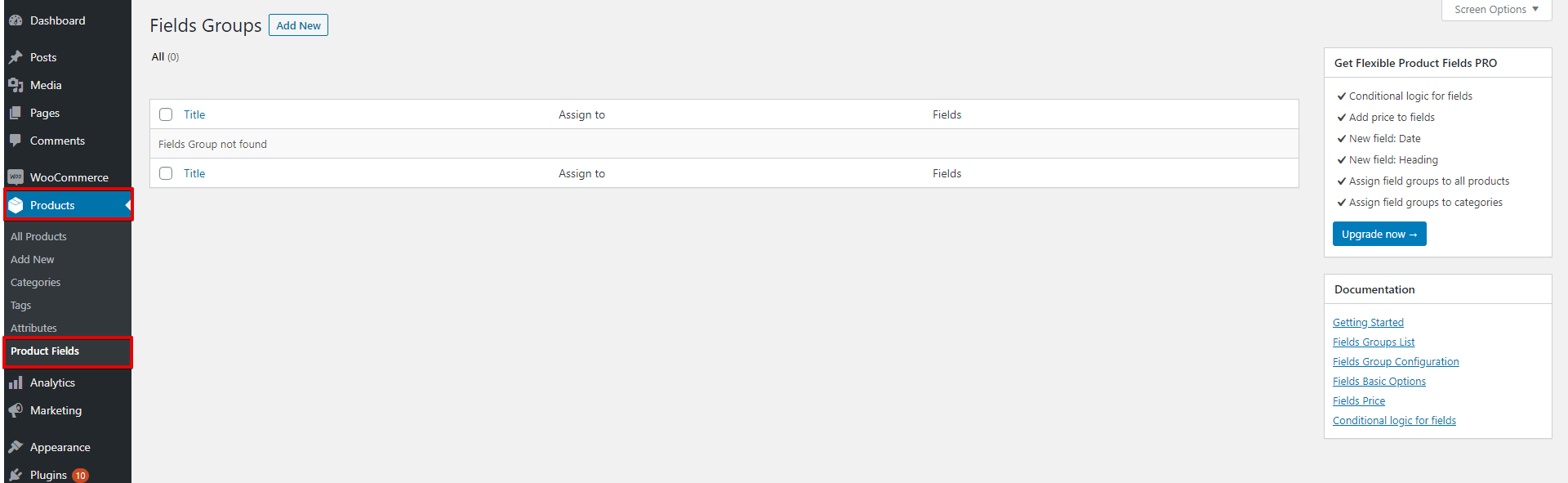Screen dimensions: 1568x483
Task: Click the Posts pushpin icon
Action: (16, 57)
